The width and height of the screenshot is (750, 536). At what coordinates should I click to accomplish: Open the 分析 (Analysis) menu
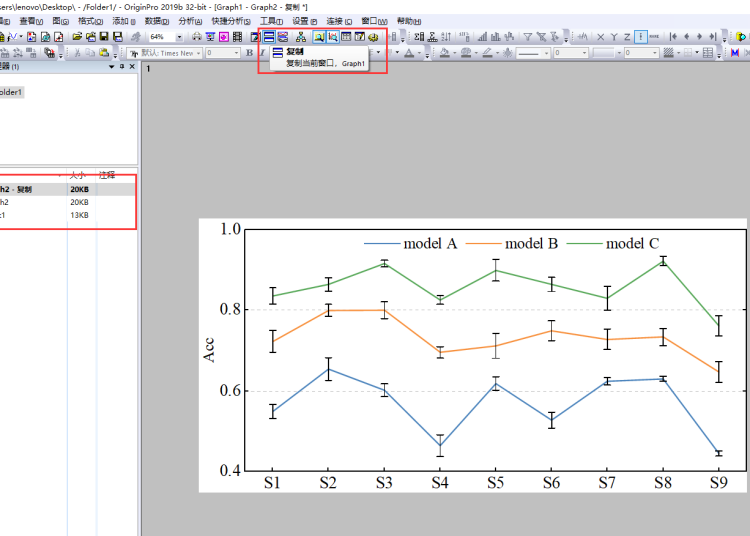(x=190, y=22)
